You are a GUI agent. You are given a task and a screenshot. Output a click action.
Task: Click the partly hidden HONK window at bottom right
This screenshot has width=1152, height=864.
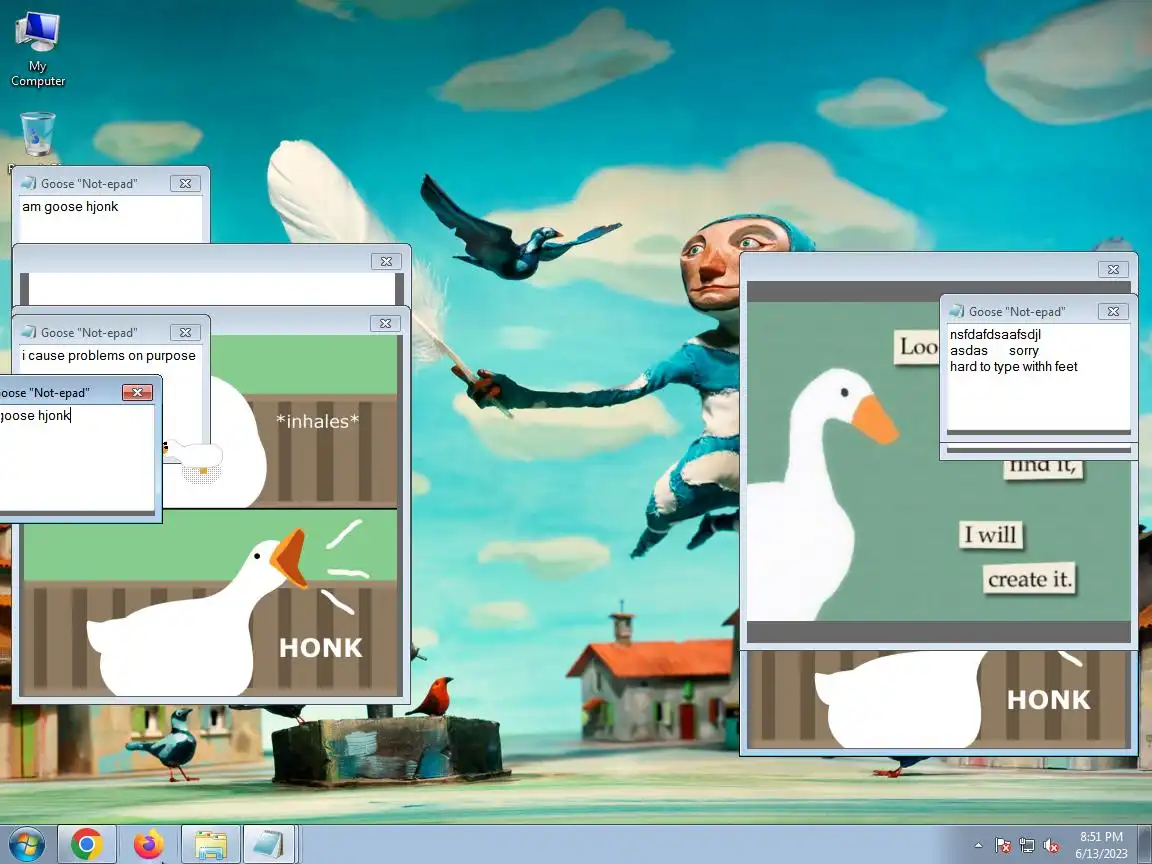(x=938, y=702)
